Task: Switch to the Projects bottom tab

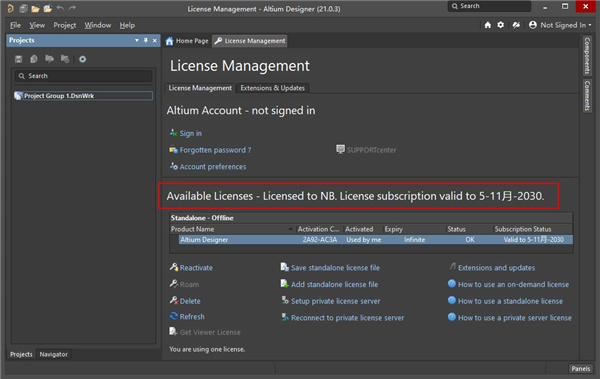Action: [21, 354]
